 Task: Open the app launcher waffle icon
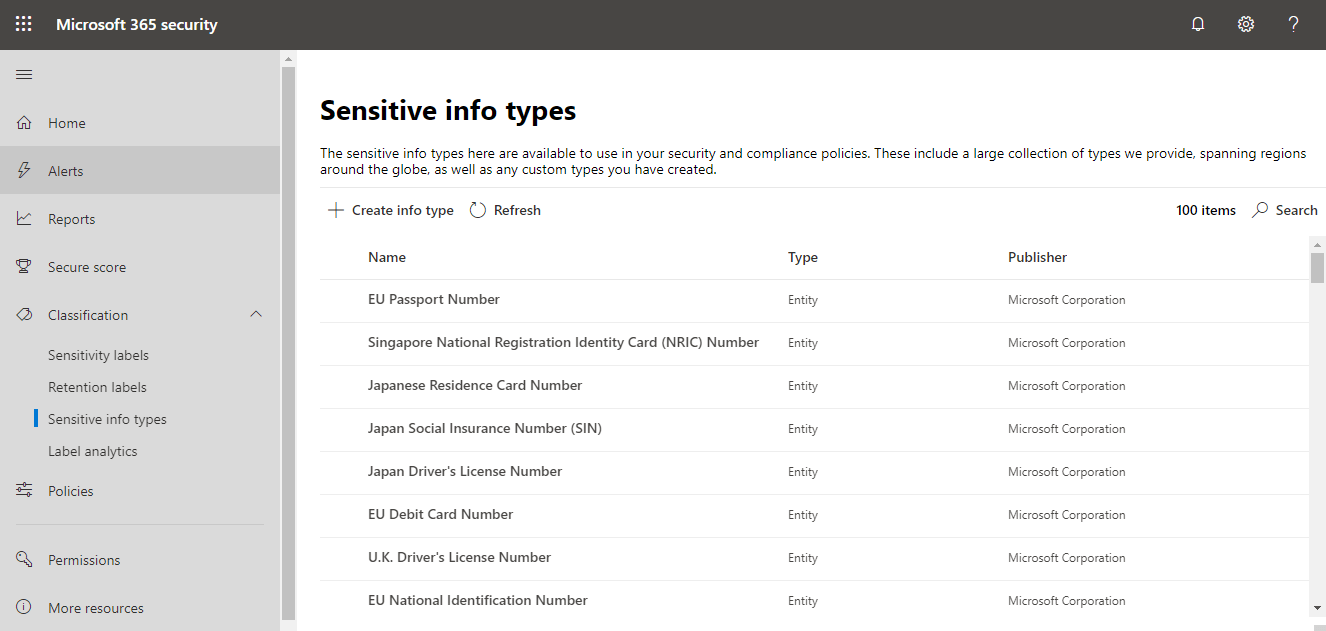(24, 25)
